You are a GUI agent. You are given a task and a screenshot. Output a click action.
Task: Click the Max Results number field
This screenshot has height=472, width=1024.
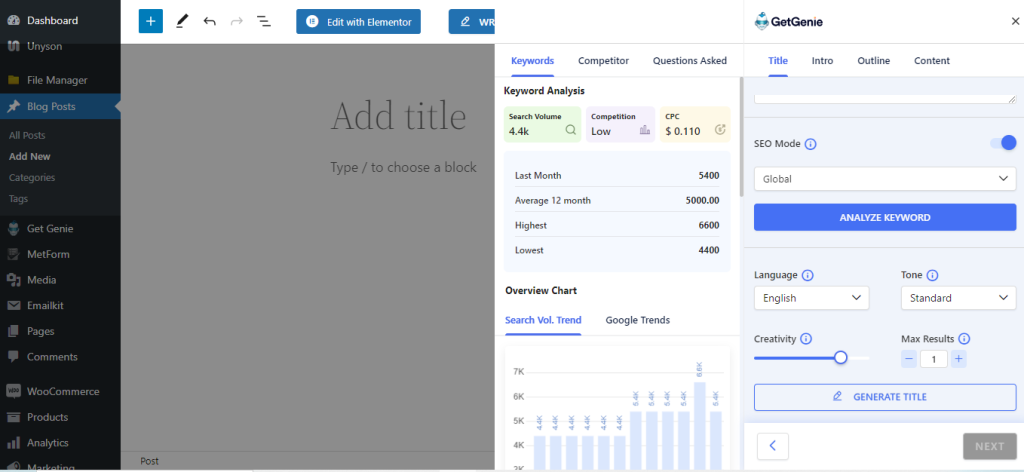click(x=934, y=358)
